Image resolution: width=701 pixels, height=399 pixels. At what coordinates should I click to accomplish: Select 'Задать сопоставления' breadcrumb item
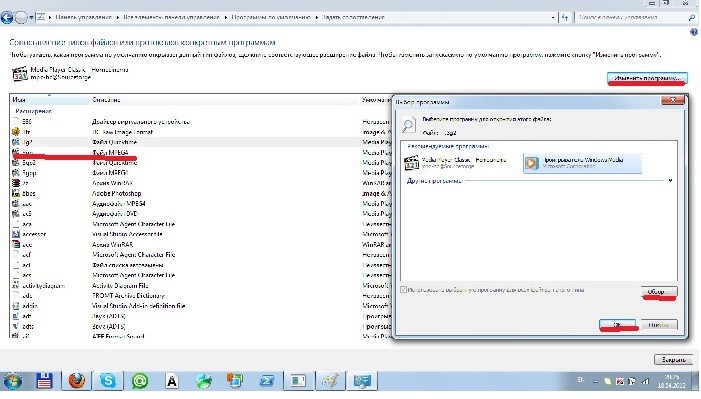pos(353,17)
